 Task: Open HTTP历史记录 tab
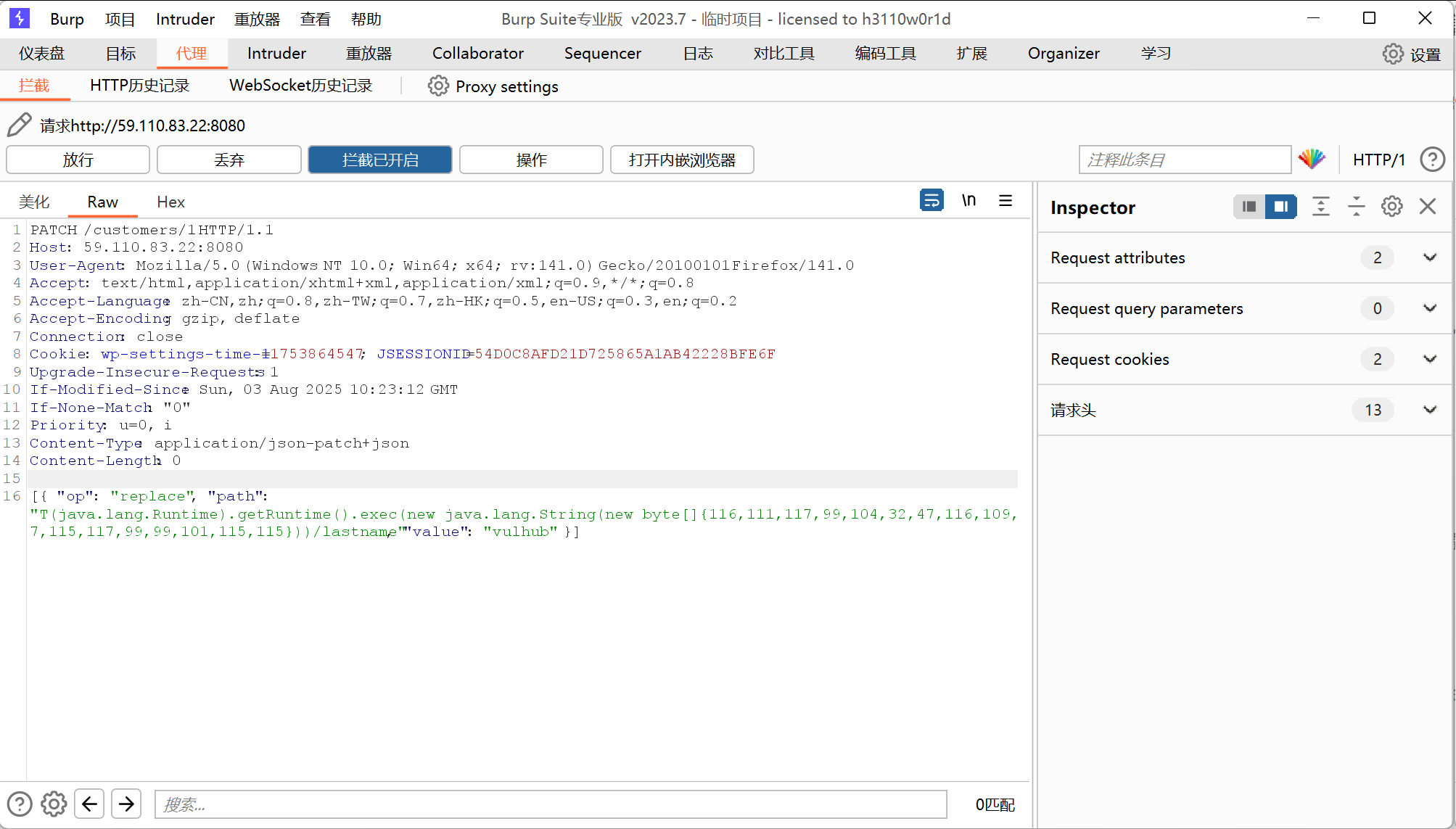(139, 86)
